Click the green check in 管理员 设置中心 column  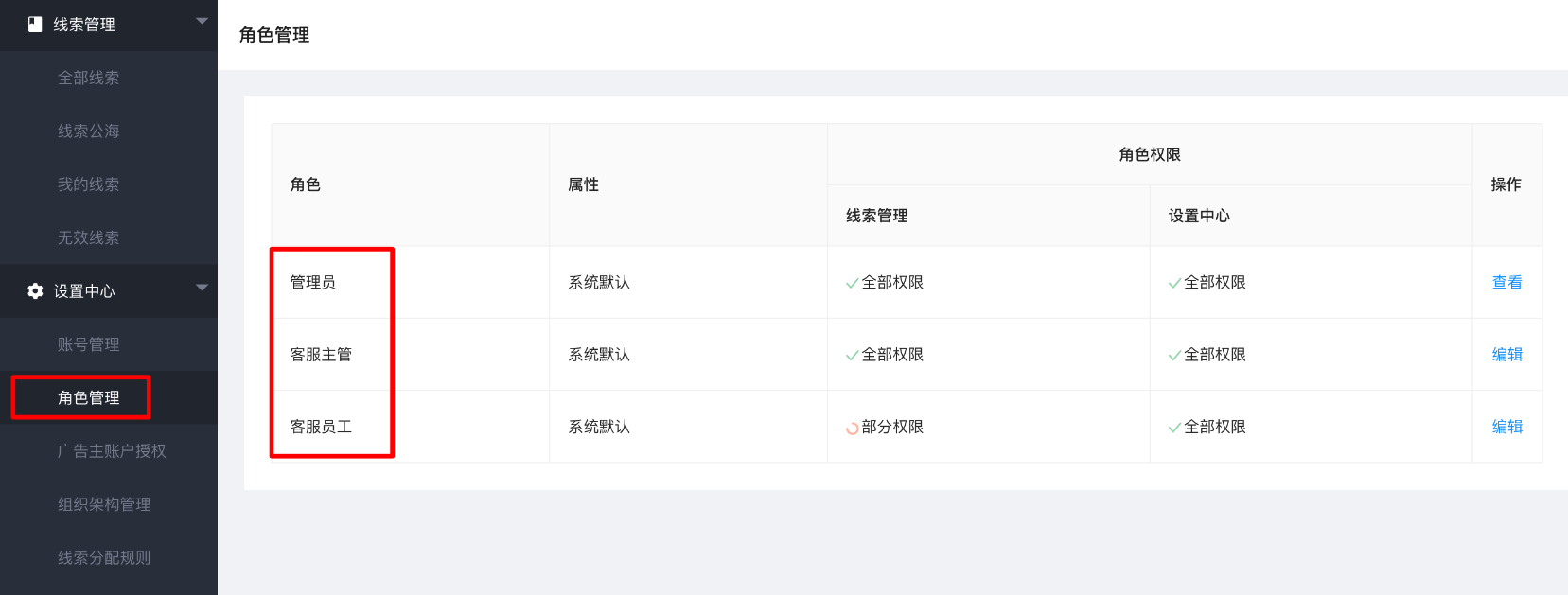[1173, 282]
